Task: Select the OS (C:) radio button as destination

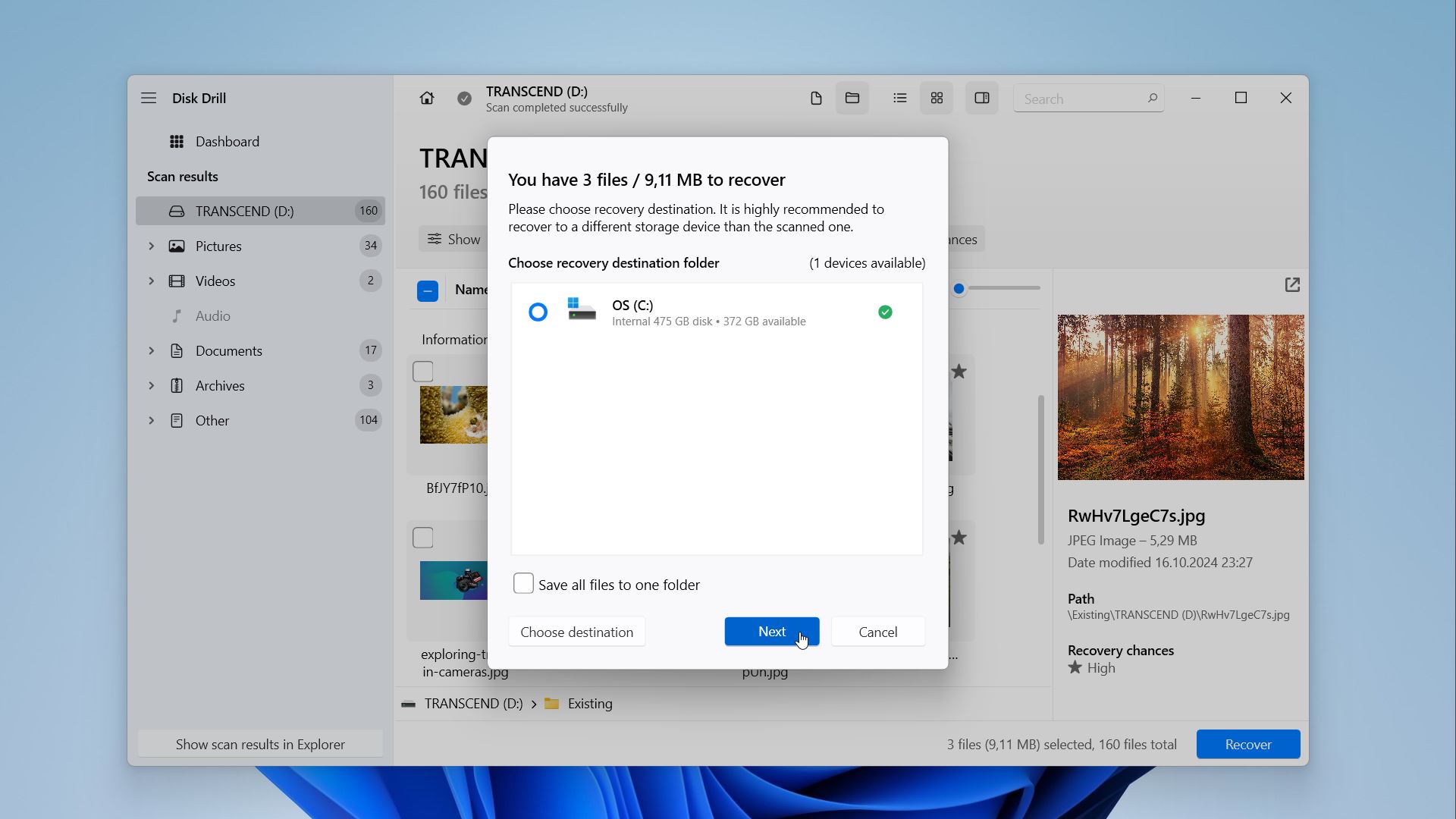Action: [x=537, y=312]
